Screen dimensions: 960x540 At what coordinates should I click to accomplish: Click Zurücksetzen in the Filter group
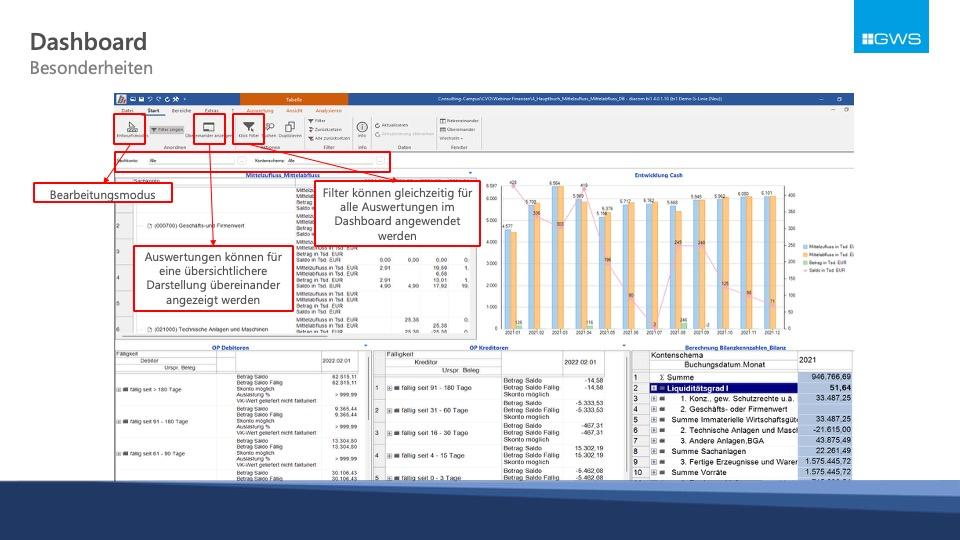[324, 130]
